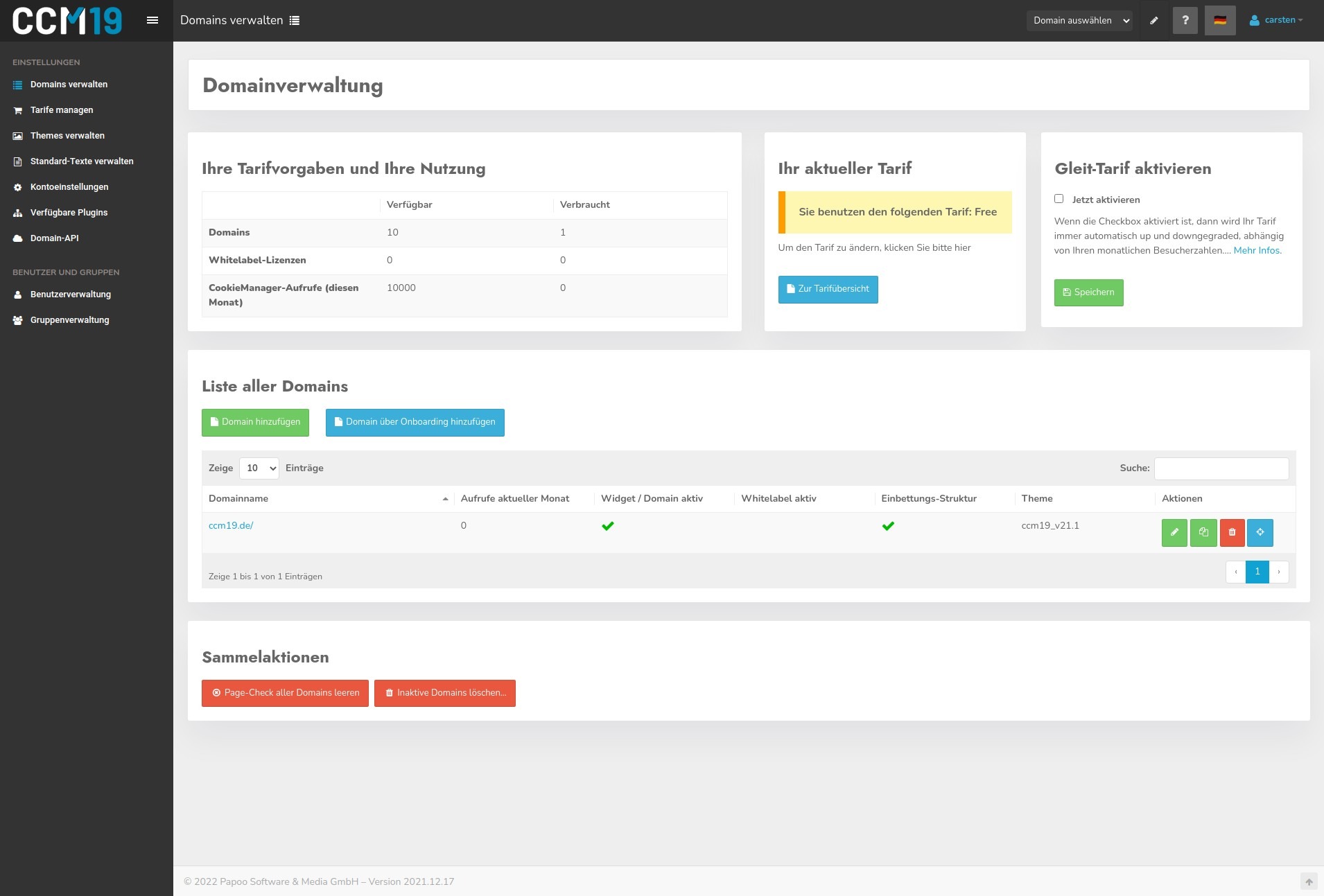Click the pencil icon in top bar
The height and width of the screenshot is (896, 1324).
(1154, 21)
